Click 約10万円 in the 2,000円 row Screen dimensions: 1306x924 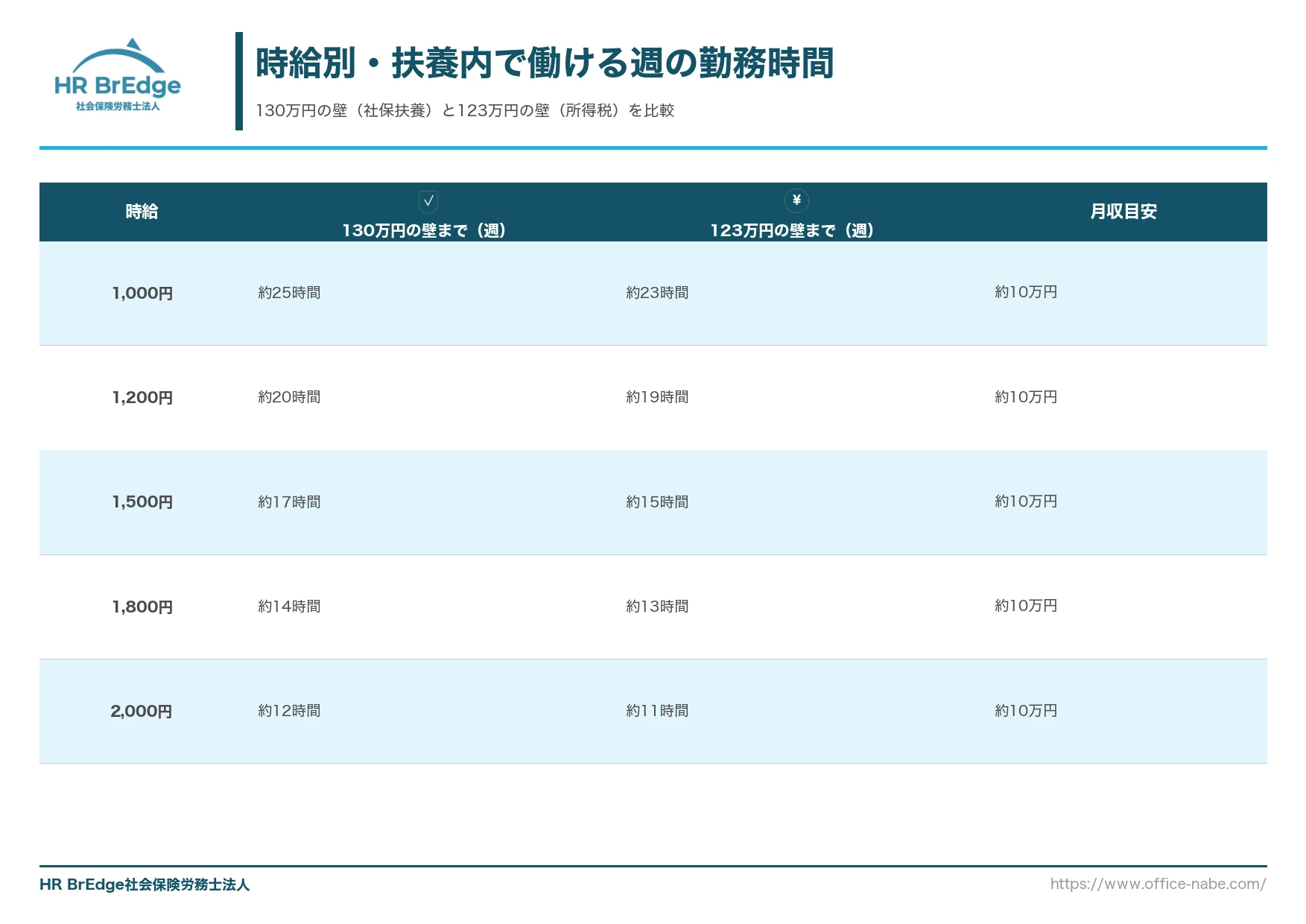pos(1026,711)
